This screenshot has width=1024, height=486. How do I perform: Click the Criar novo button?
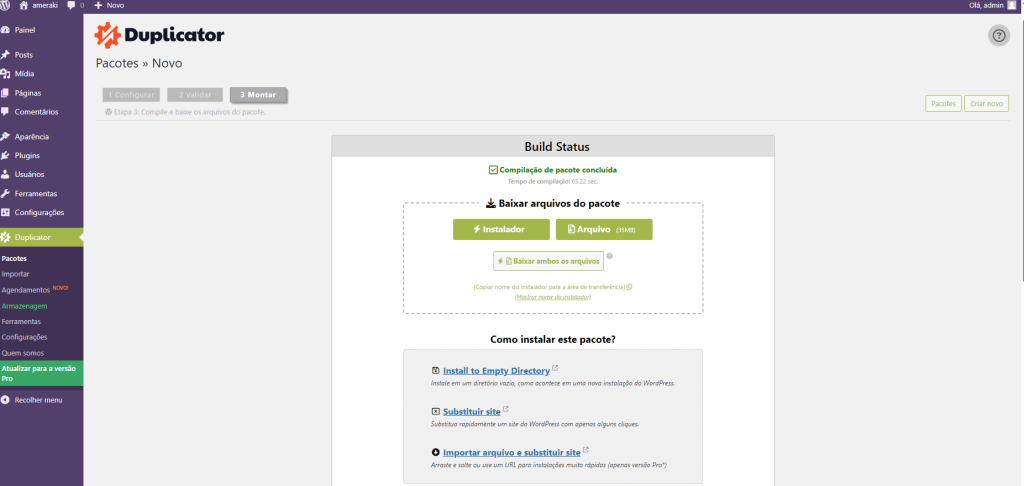(x=986, y=103)
